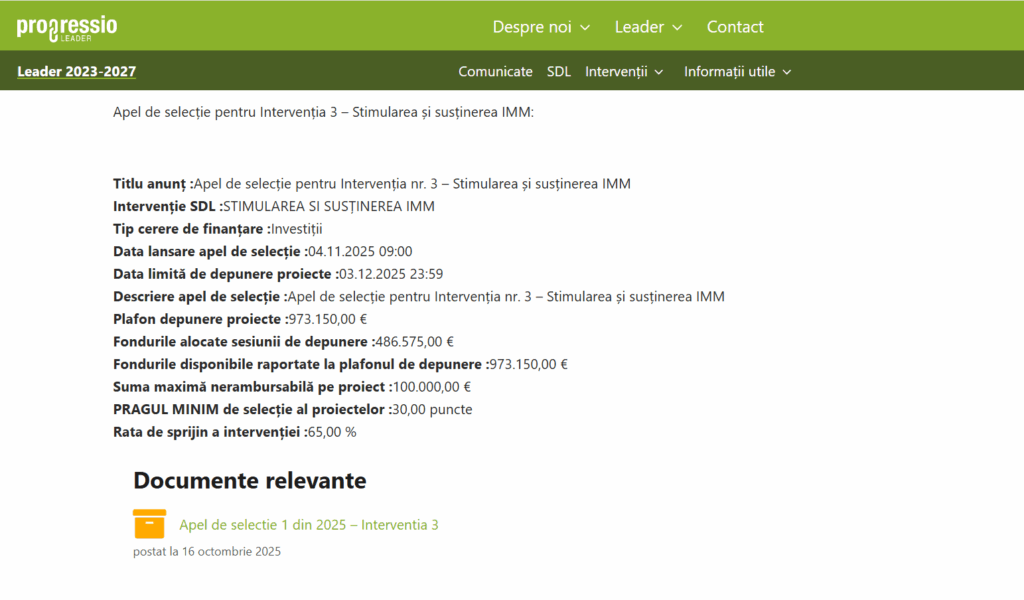Click the Documente relevante heading
1024x600 pixels.
pos(250,481)
